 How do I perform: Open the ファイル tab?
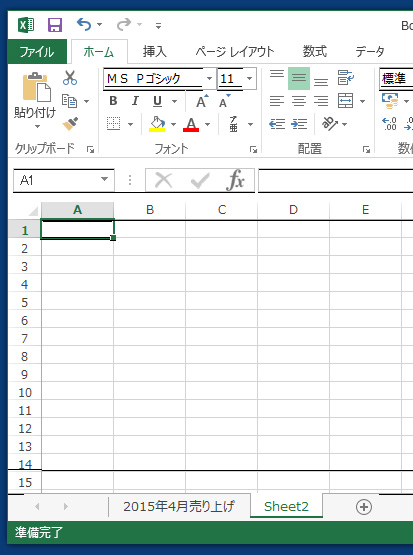pyautogui.click(x=37, y=52)
